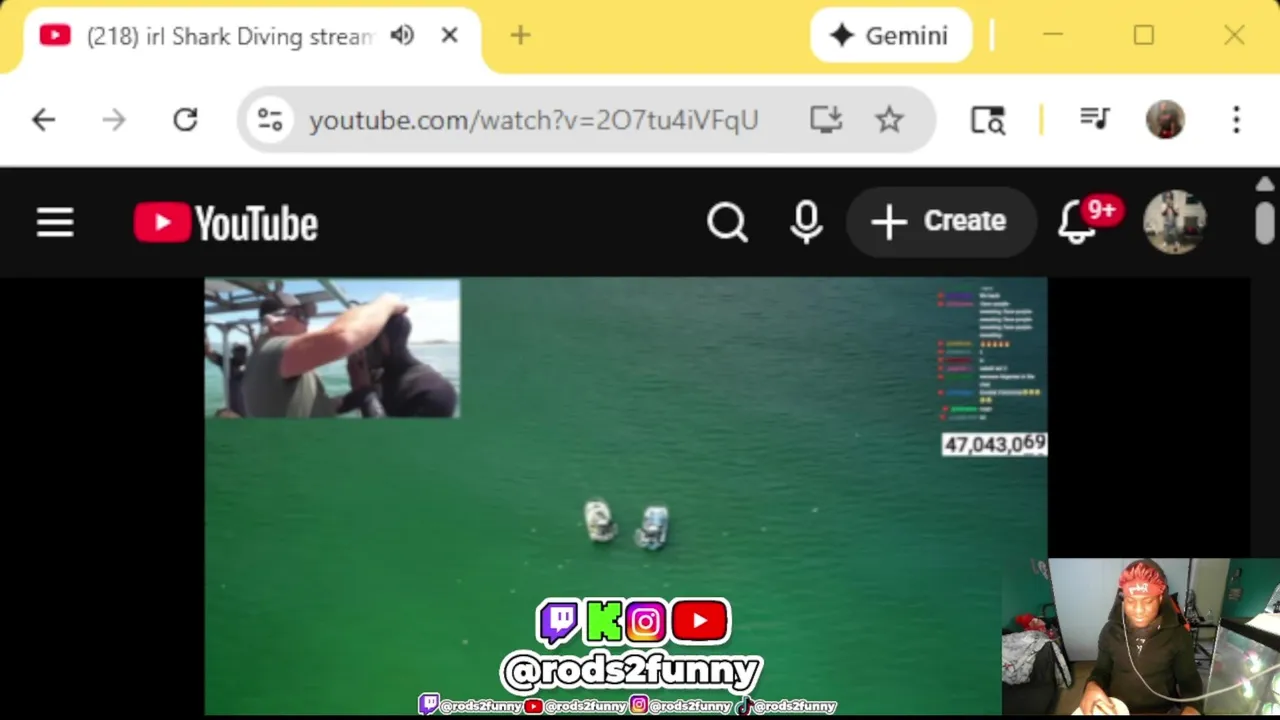The height and width of the screenshot is (720, 1280).
Task: Open YouTube search magnifier
Action: [x=727, y=222]
